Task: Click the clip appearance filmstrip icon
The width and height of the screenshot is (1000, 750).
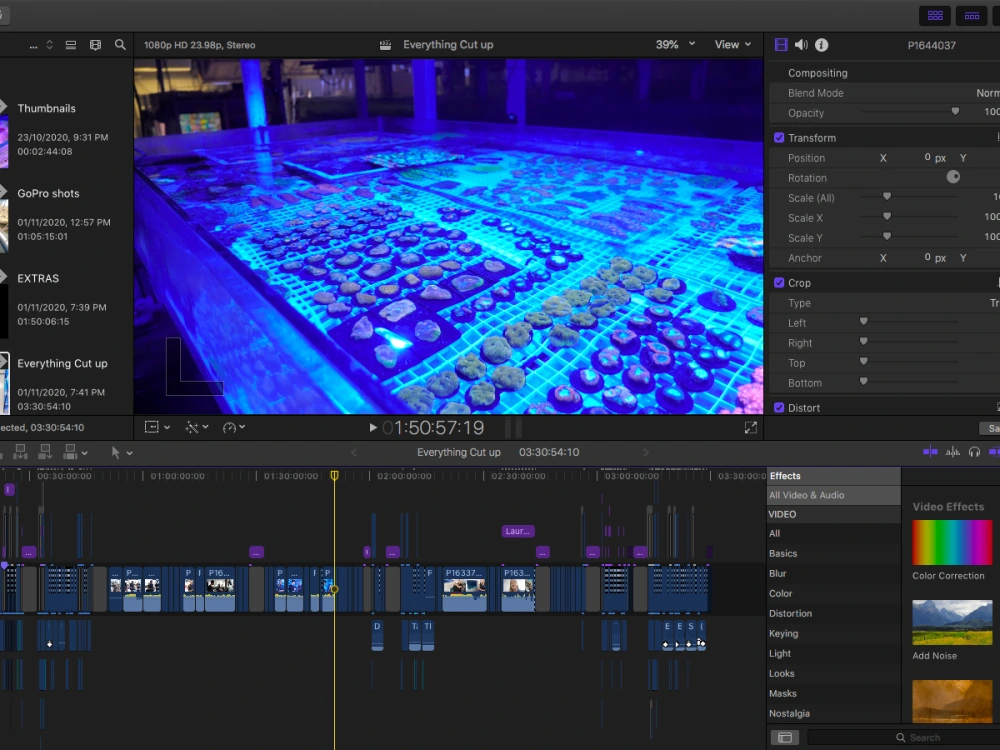Action: click(x=95, y=45)
